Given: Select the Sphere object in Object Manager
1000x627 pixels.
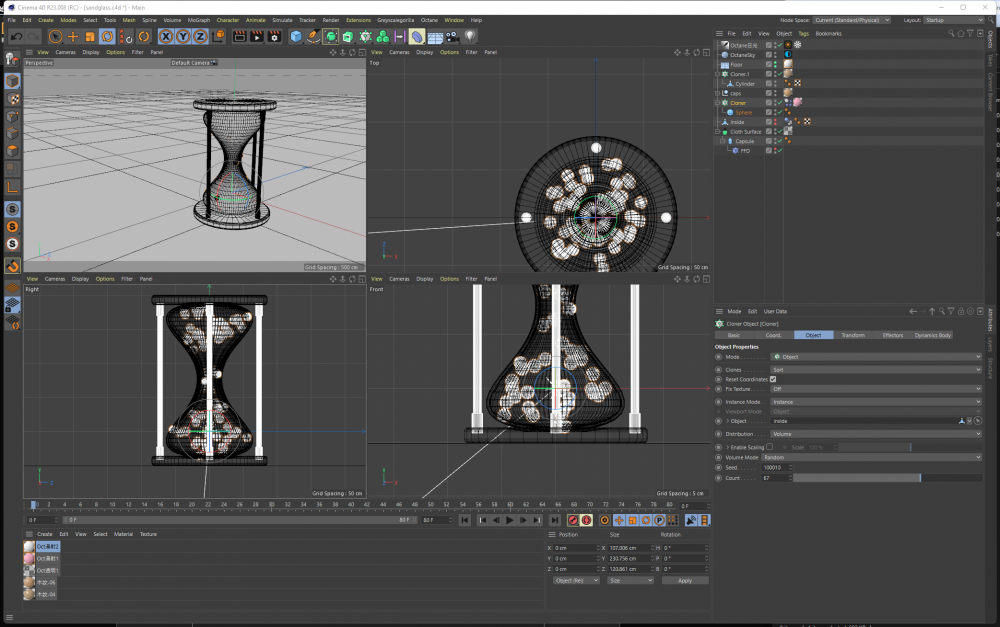Looking at the screenshot, I should pos(743,112).
